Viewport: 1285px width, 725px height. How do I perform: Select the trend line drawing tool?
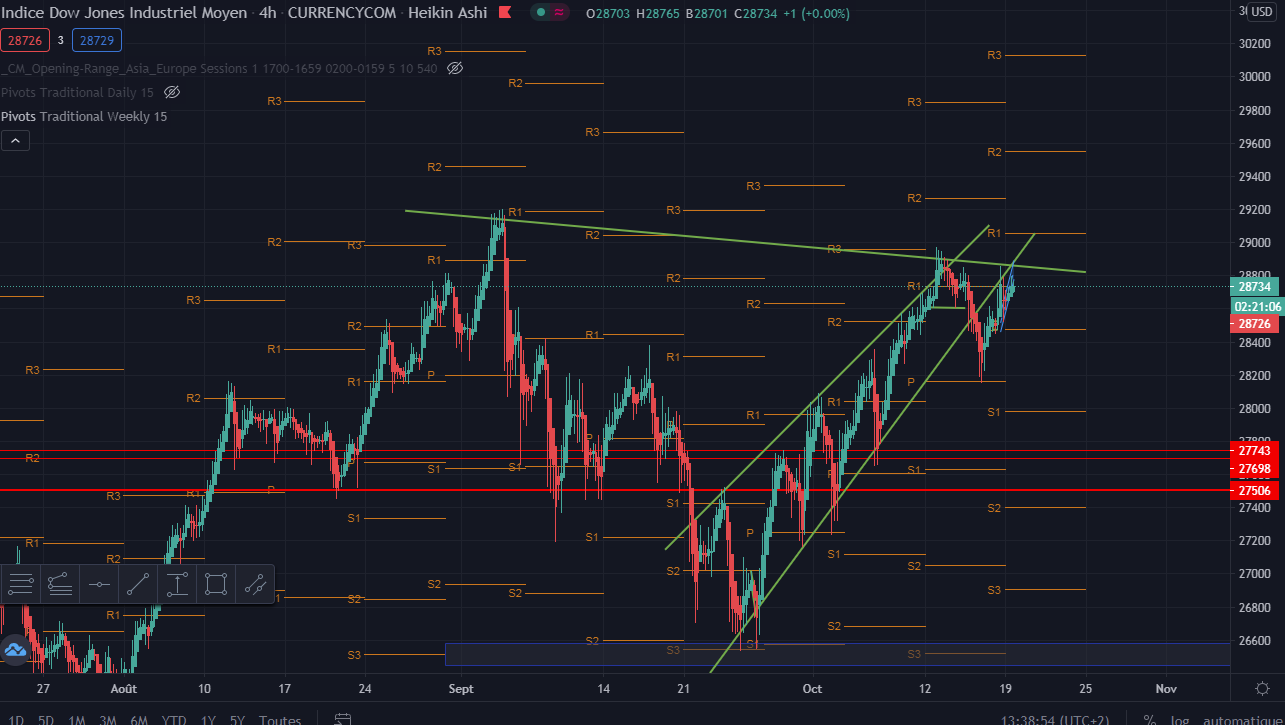pos(138,584)
